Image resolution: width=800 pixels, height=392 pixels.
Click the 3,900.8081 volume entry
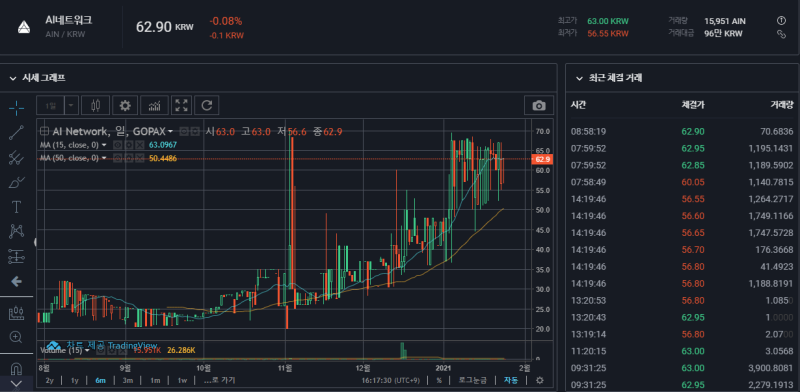770,368
